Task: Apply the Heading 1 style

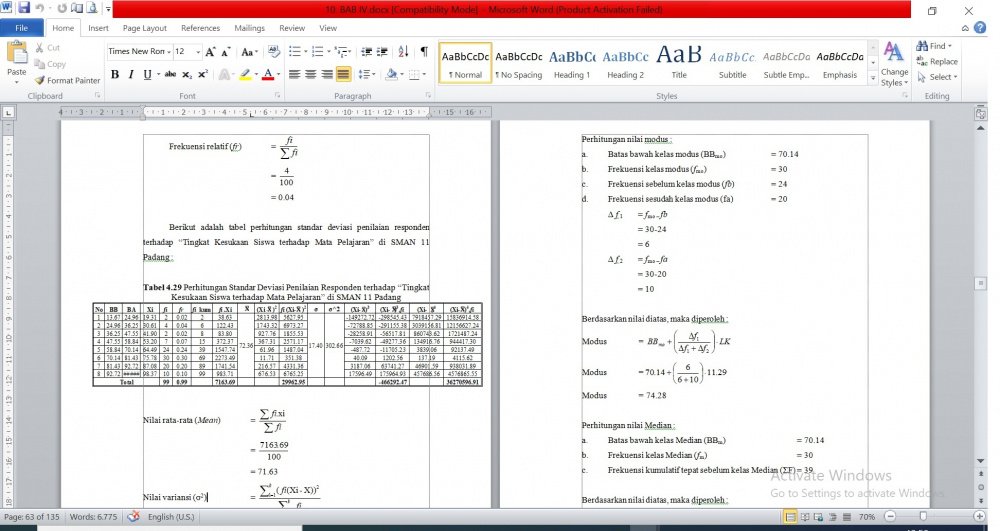Action: coord(572,64)
